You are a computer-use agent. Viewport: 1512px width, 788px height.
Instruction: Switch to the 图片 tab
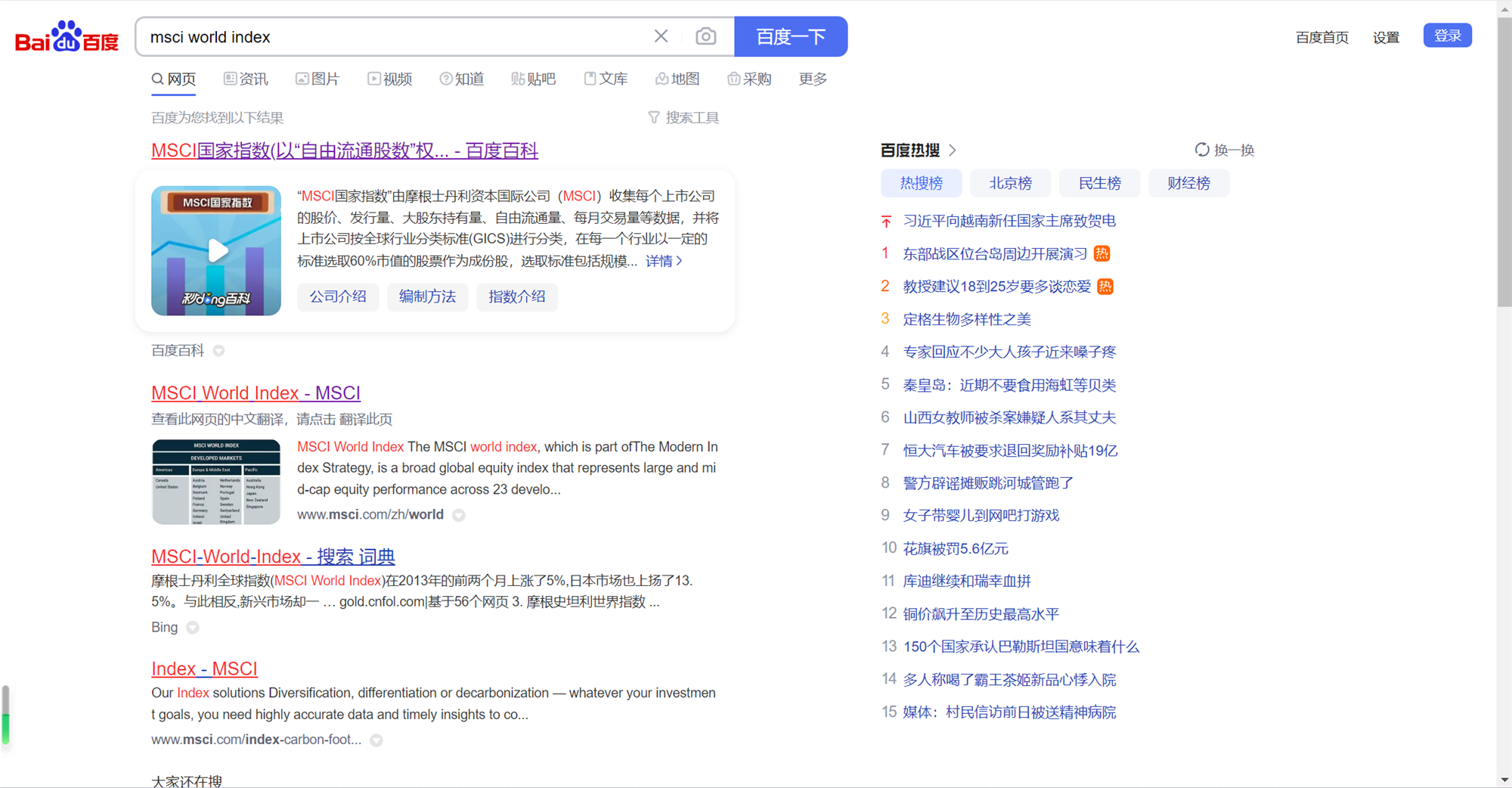318,79
